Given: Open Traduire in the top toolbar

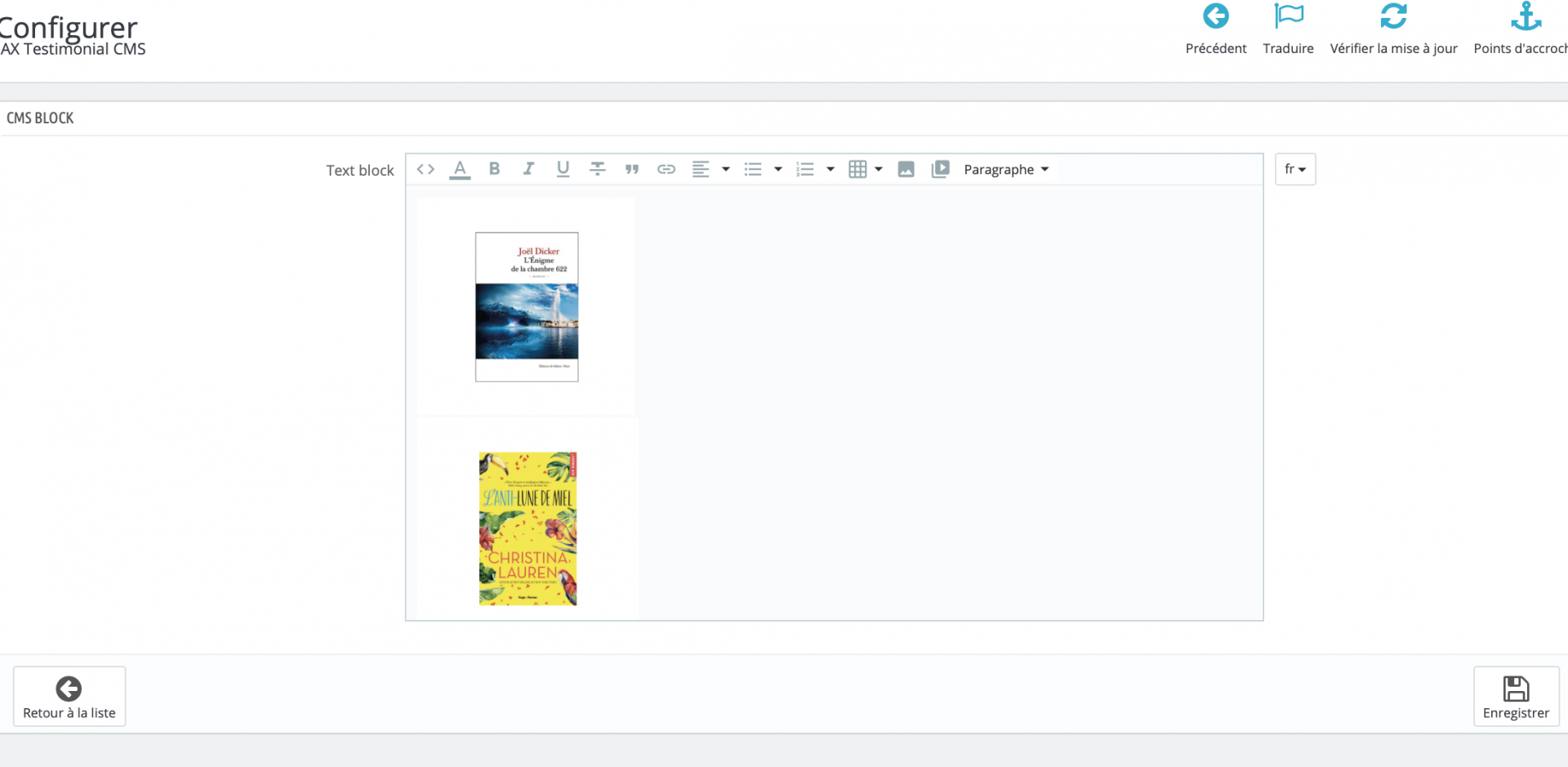Looking at the screenshot, I should coord(1288,29).
